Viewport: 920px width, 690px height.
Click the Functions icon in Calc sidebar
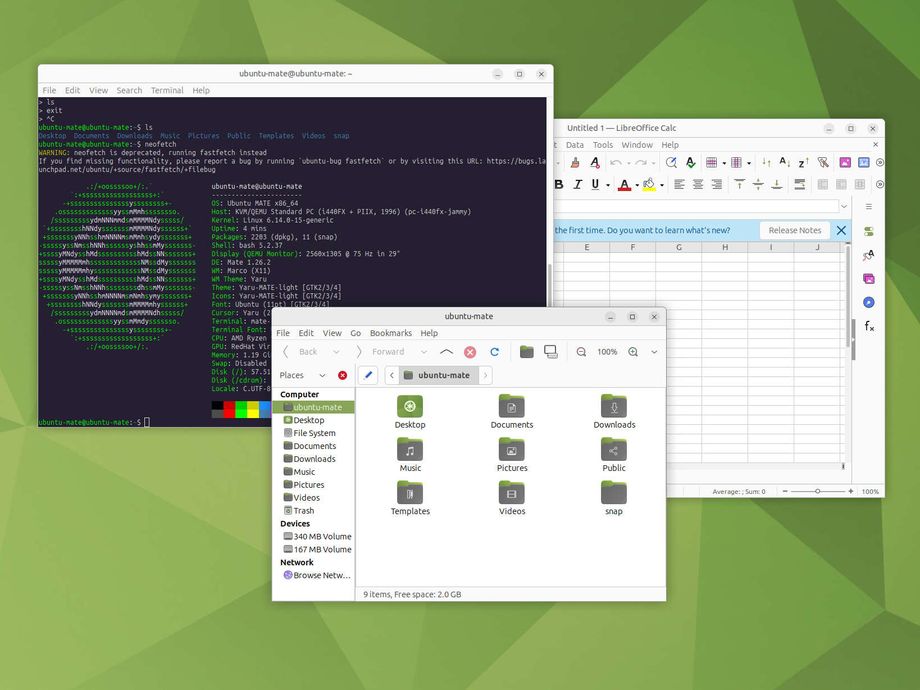[x=869, y=326]
